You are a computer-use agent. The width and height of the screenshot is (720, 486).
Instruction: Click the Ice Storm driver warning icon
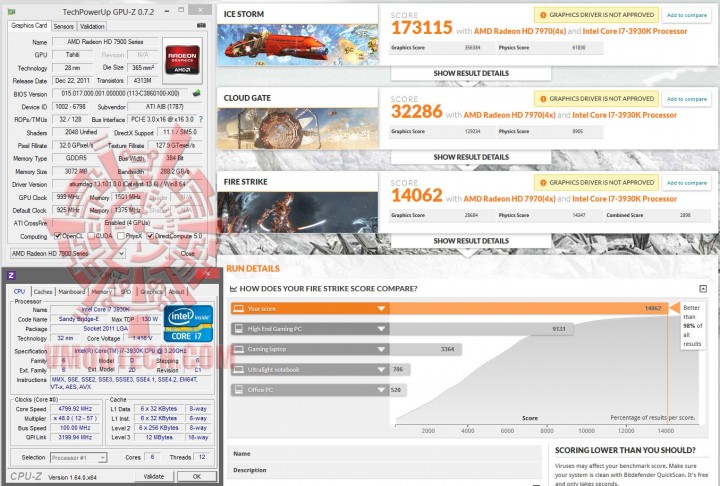coord(543,15)
